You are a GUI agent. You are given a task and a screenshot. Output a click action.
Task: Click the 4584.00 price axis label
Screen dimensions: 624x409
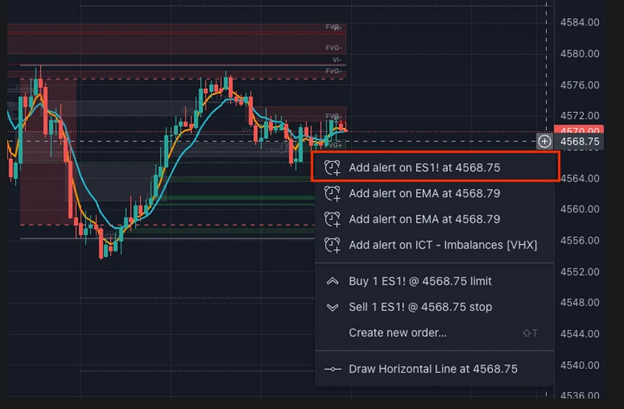[x=580, y=22]
